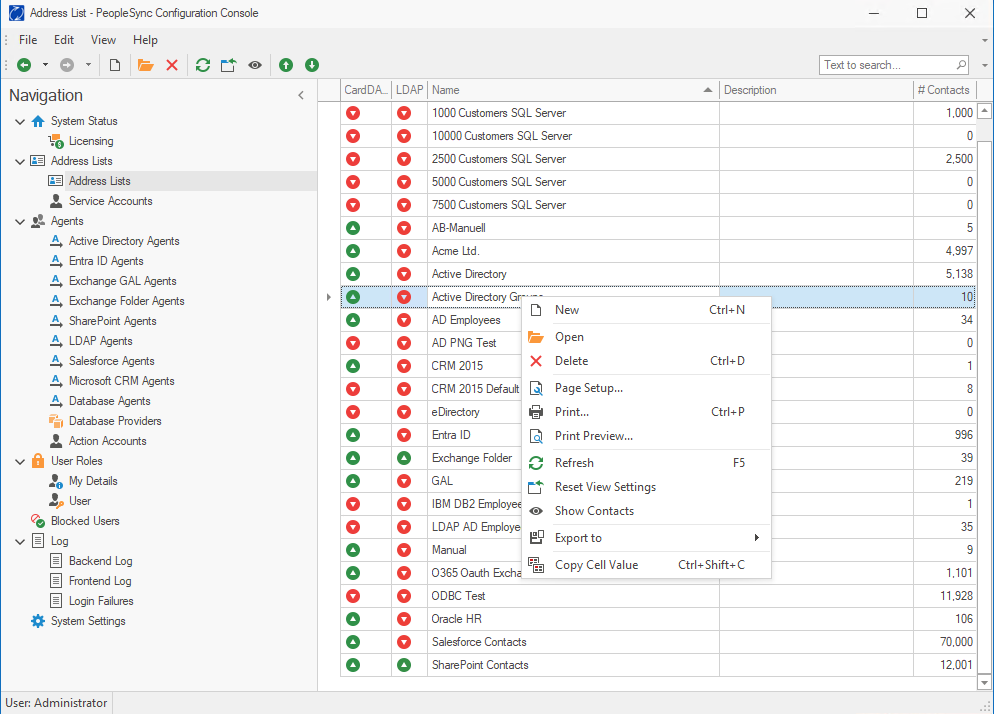Image resolution: width=994 pixels, height=714 pixels.
Task: Choose Refresh from the context menu
Action: pos(646,463)
